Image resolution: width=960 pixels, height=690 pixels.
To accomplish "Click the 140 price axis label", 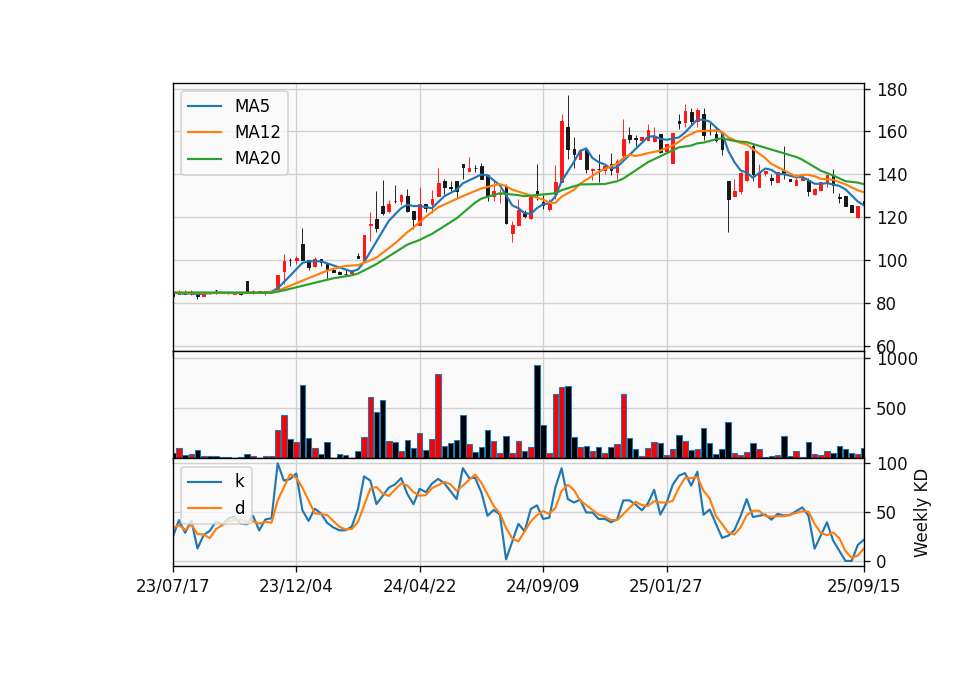I will (x=892, y=175).
